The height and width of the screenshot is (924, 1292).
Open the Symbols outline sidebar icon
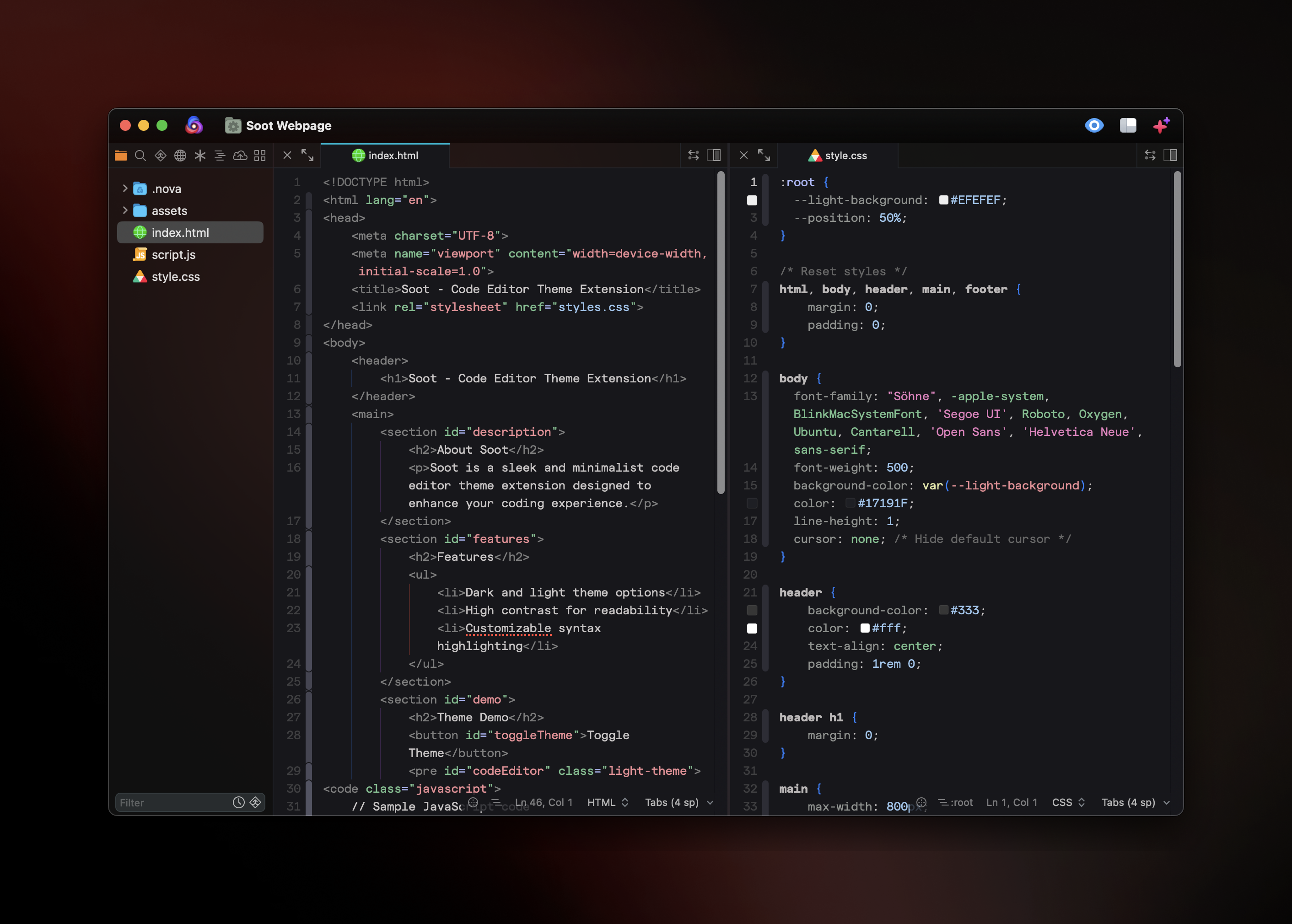click(x=220, y=156)
